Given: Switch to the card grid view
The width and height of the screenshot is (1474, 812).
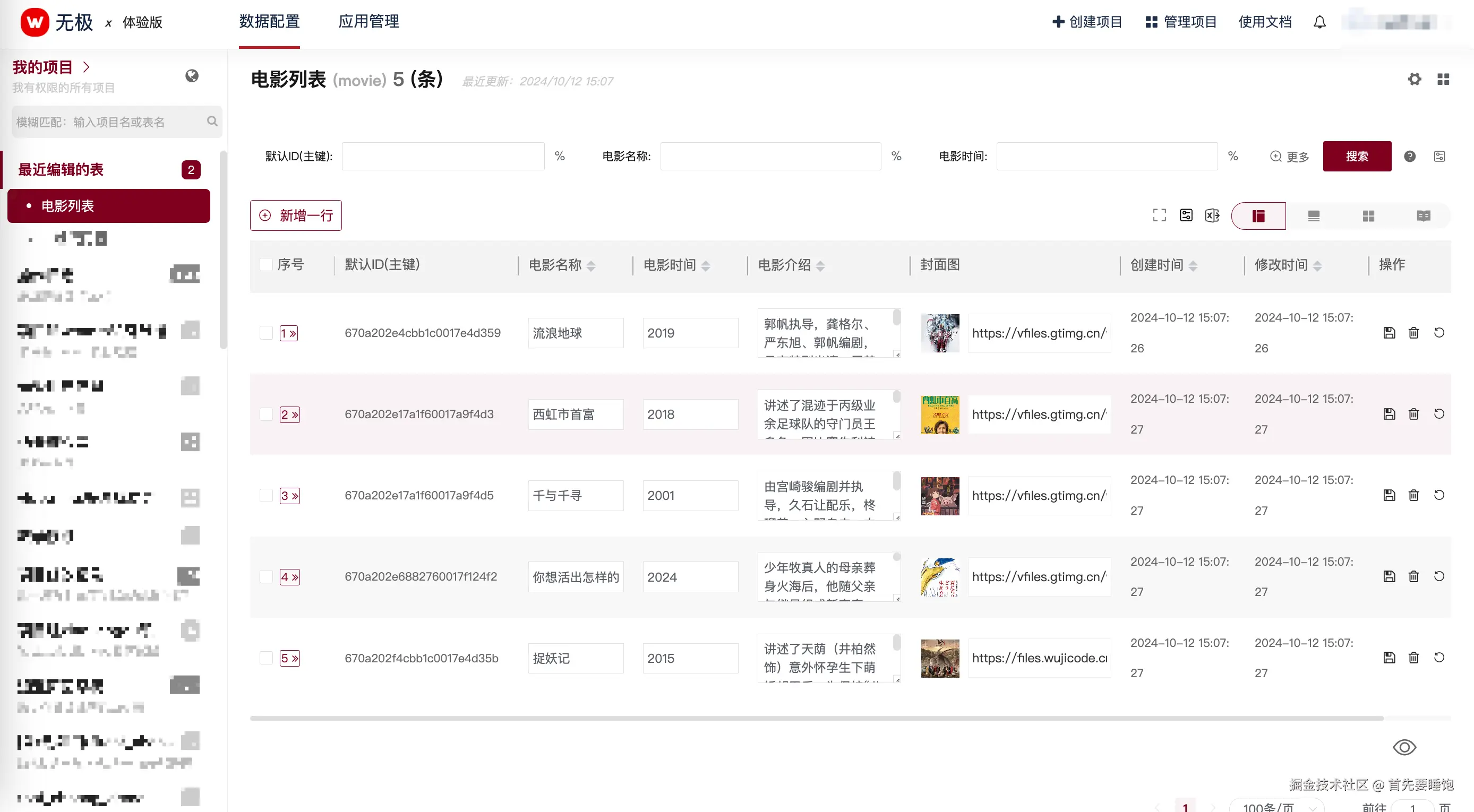Looking at the screenshot, I should (x=1368, y=215).
